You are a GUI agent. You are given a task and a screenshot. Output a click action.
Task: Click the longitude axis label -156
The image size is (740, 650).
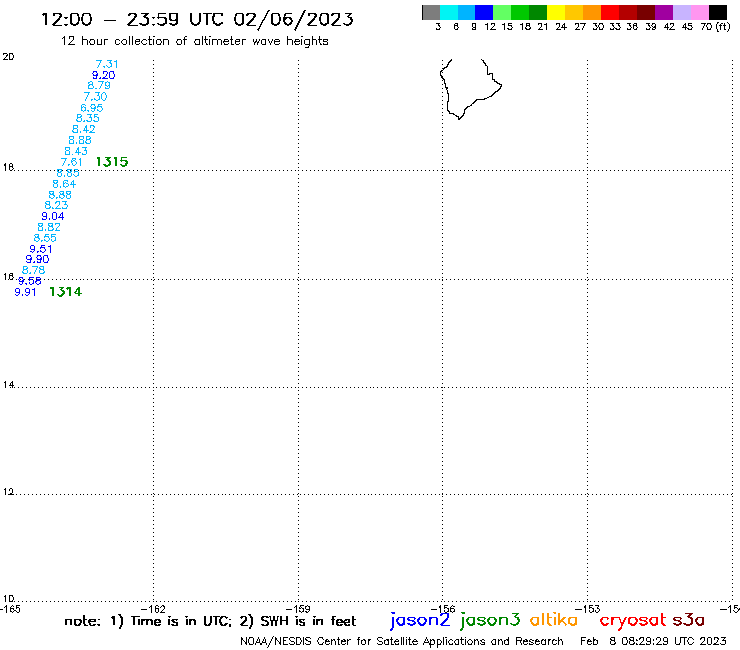pyautogui.click(x=443, y=608)
